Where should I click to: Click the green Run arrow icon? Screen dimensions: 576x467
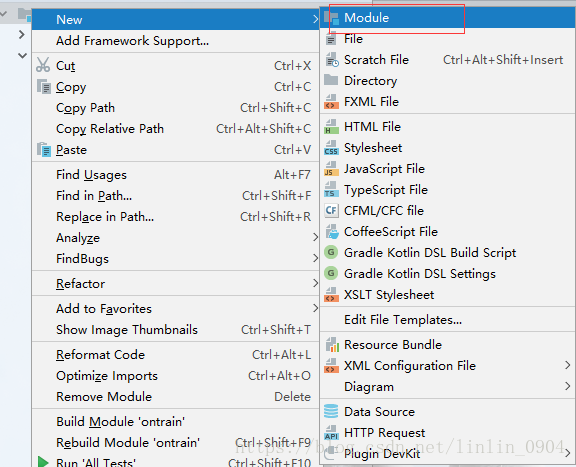(x=43, y=462)
